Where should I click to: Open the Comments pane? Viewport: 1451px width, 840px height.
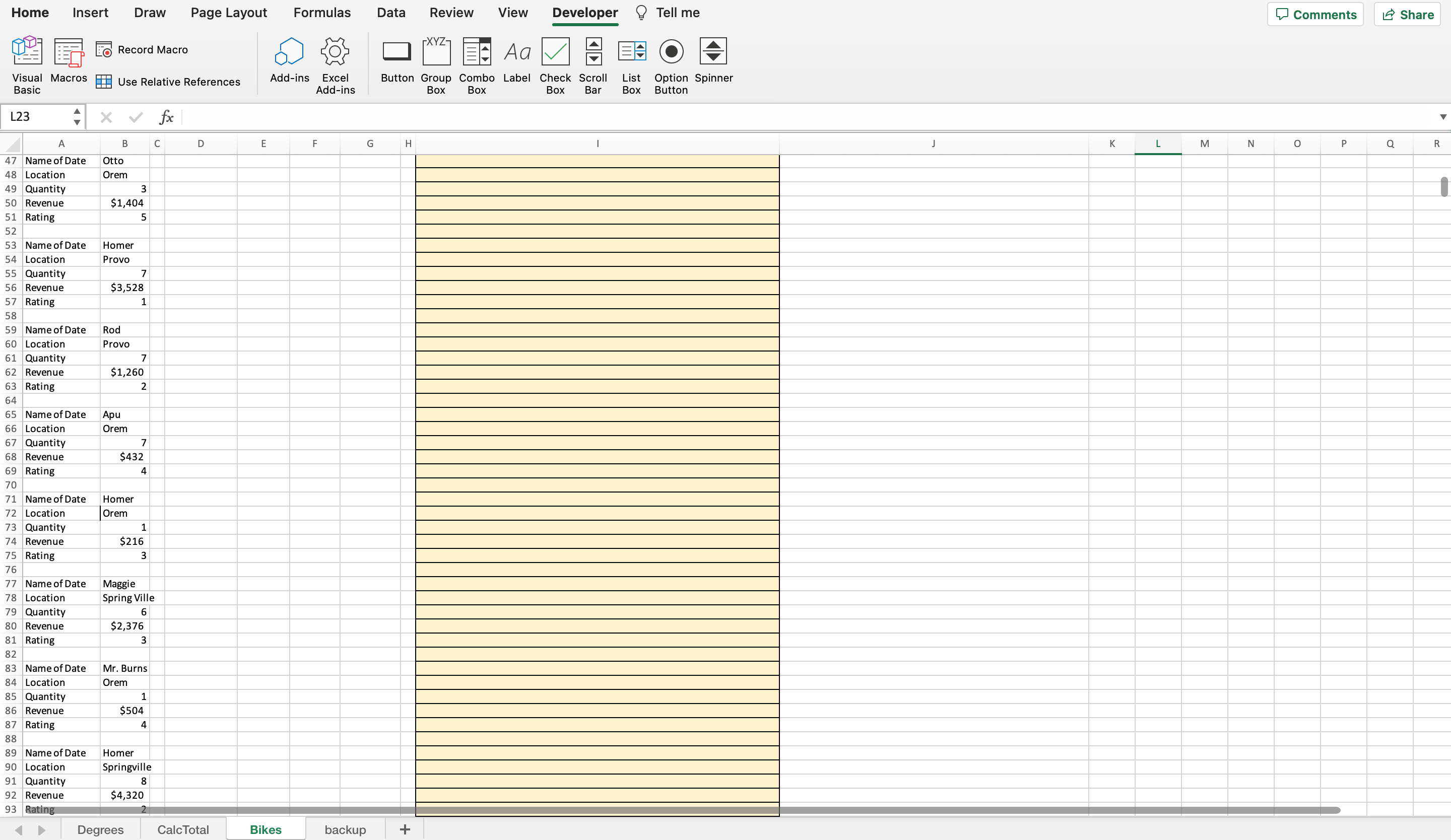coord(1315,14)
